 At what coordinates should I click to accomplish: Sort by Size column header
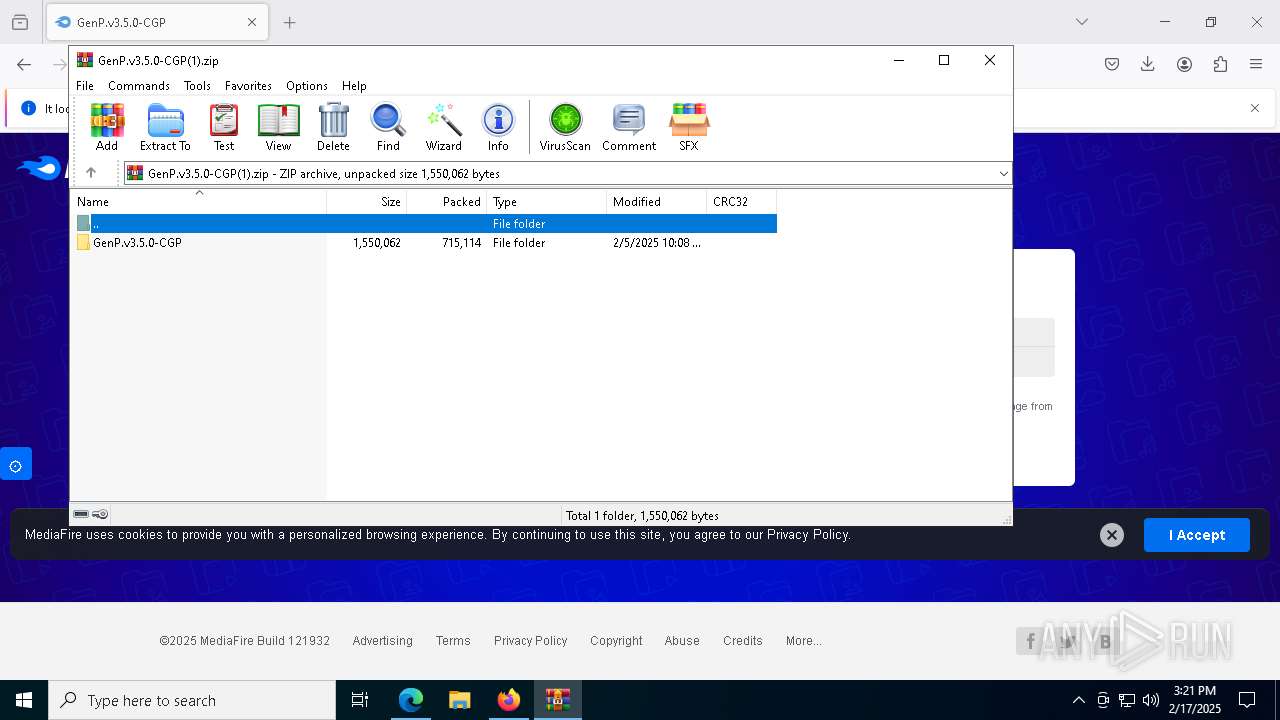[367, 202]
